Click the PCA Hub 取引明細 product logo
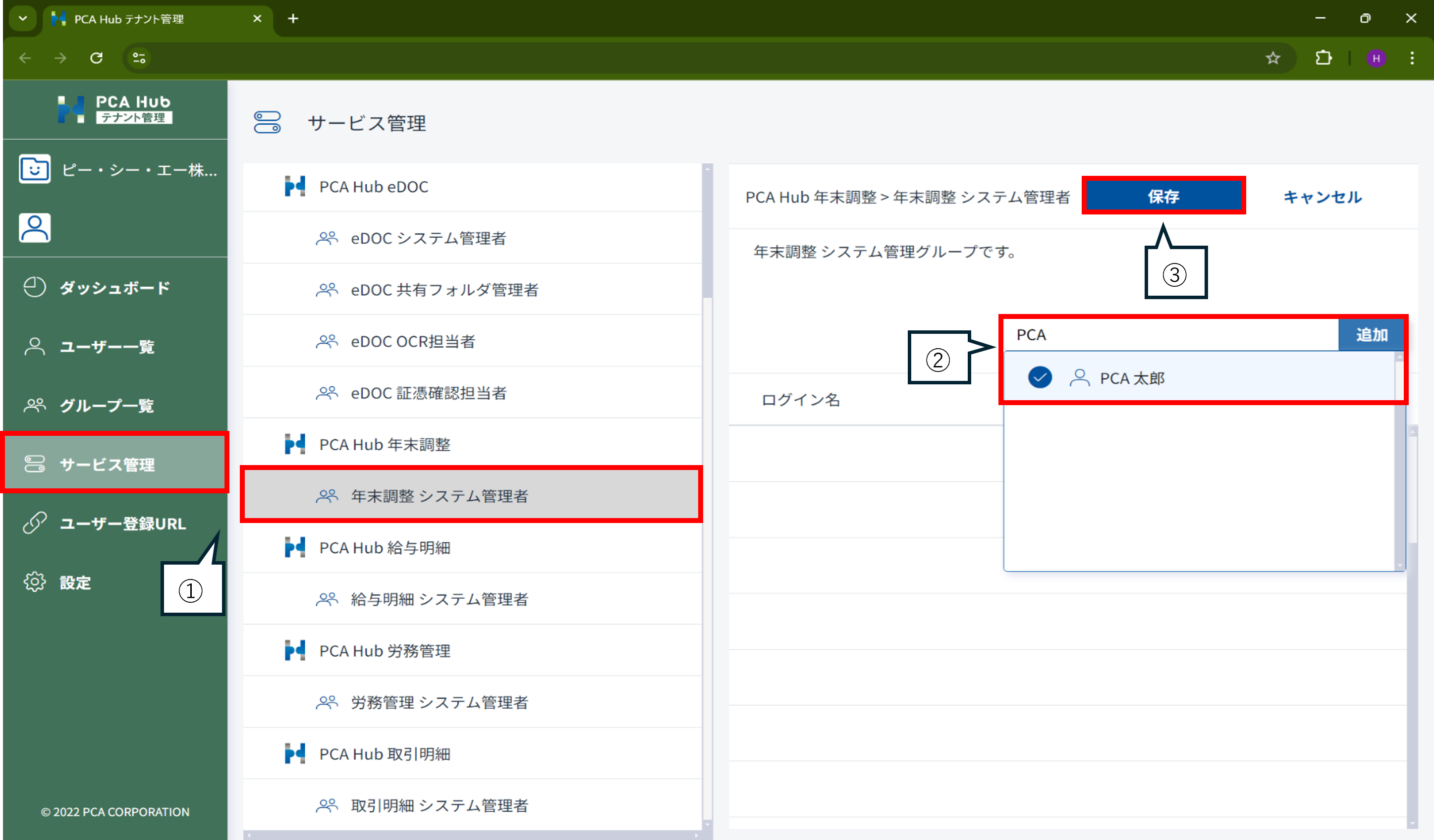This screenshot has height=840, width=1434. pyautogui.click(x=295, y=753)
